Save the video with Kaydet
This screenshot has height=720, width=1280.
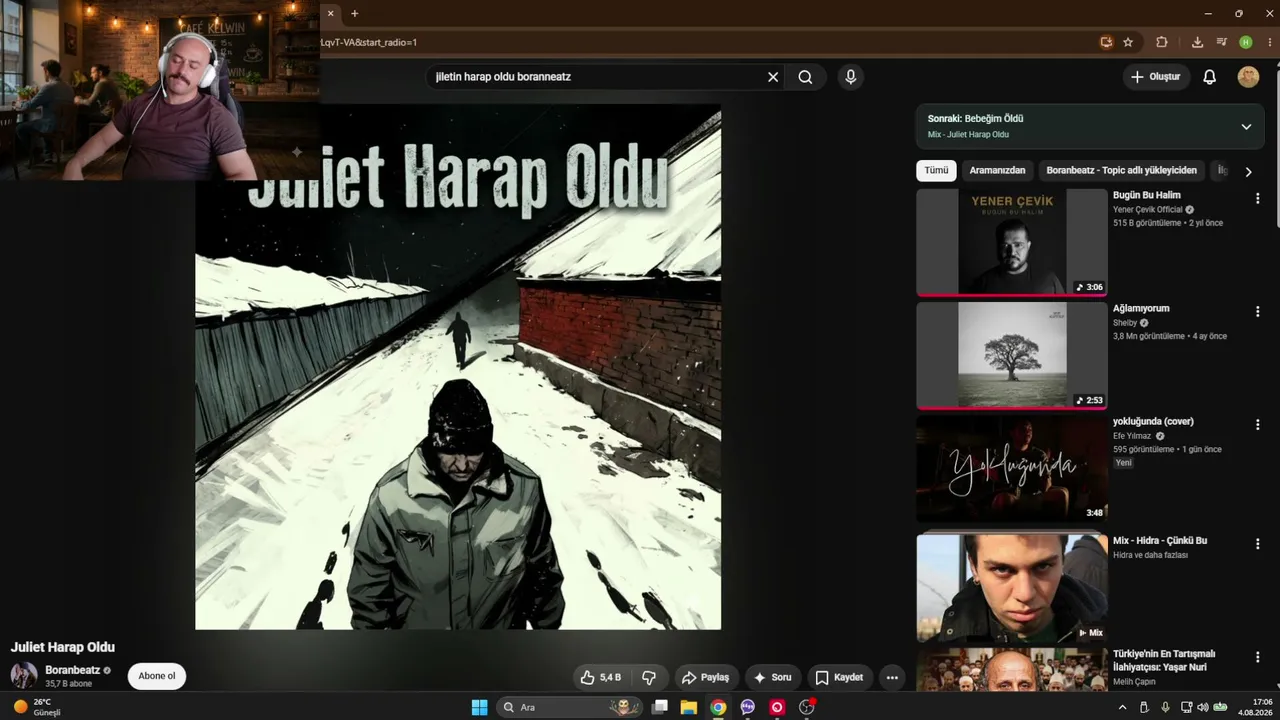839,677
